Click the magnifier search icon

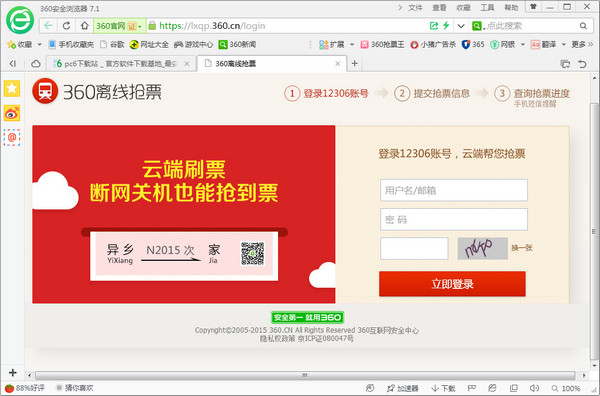coord(583,26)
